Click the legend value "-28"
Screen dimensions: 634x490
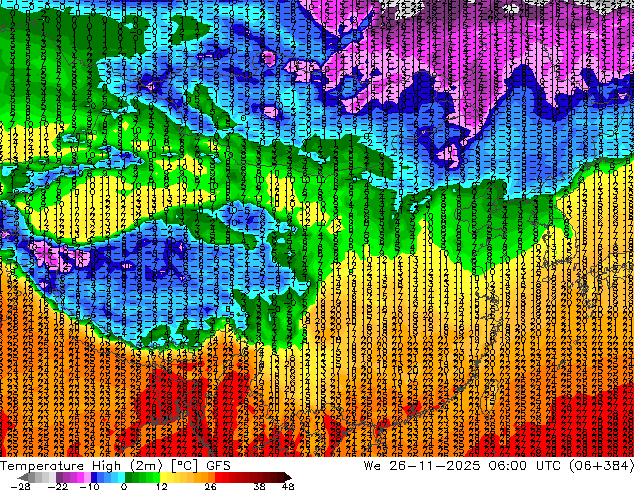coord(20,486)
